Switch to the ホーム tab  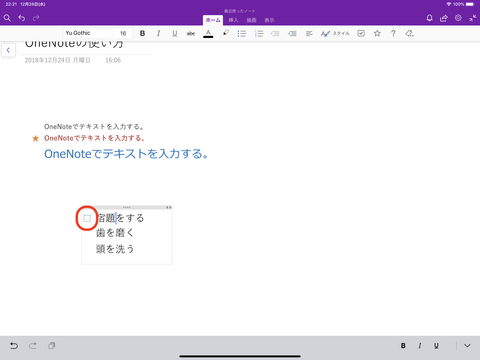click(x=213, y=20)
